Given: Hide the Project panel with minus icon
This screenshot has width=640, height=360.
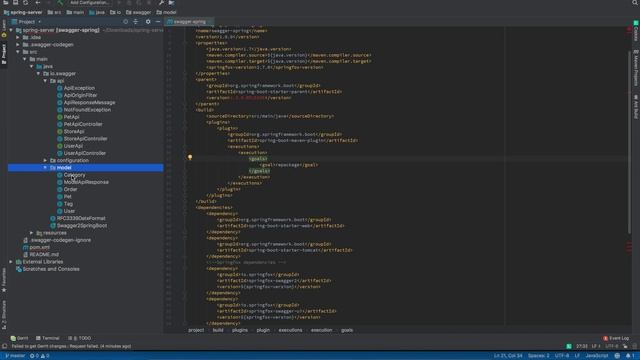Looking at the screenshot, I should point(158,22).
